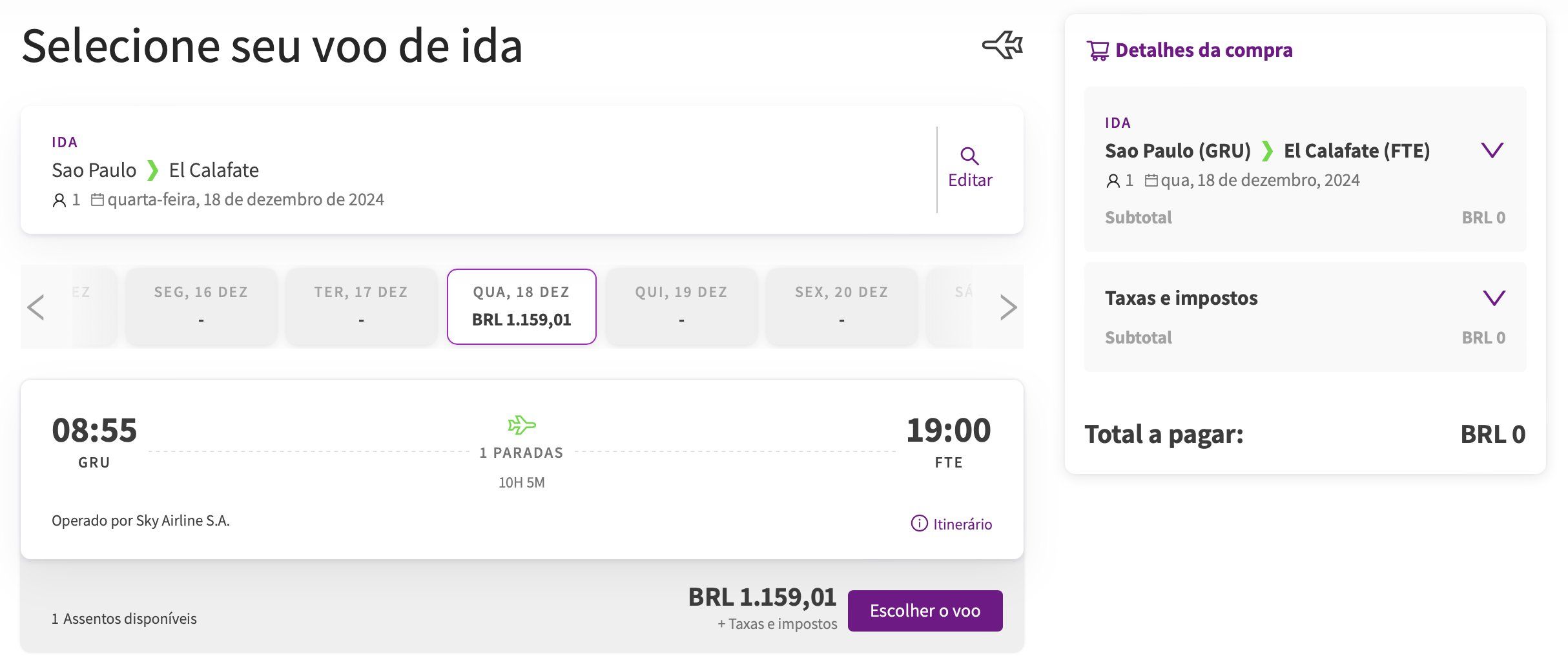Select the SEG, 16 DEZ date tab
Image resolution: width=1568 pixels, height=669 pixels.
coord(201,306)
